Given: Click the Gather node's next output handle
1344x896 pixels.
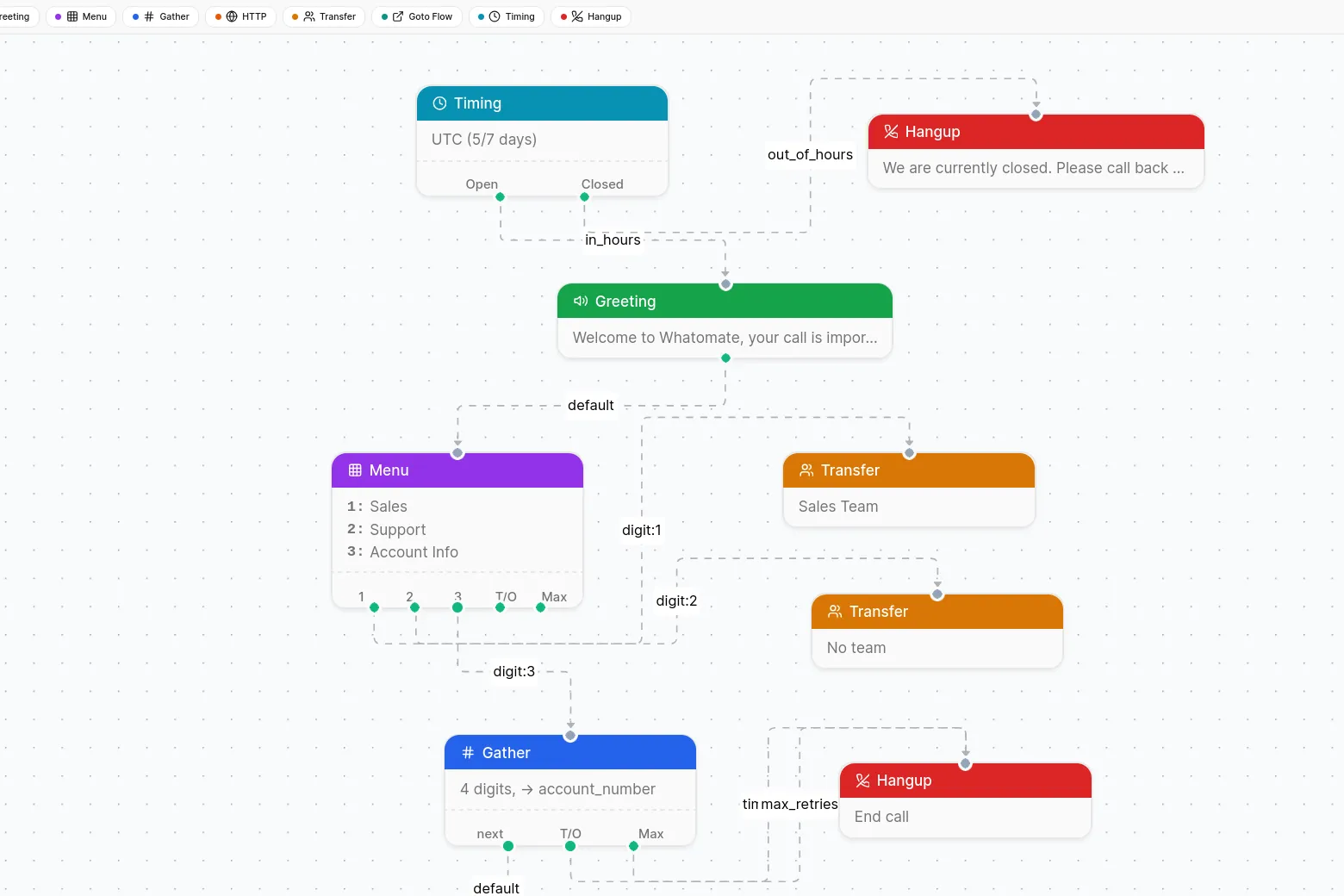Looking at the screenshot, I should pos(507,846).
